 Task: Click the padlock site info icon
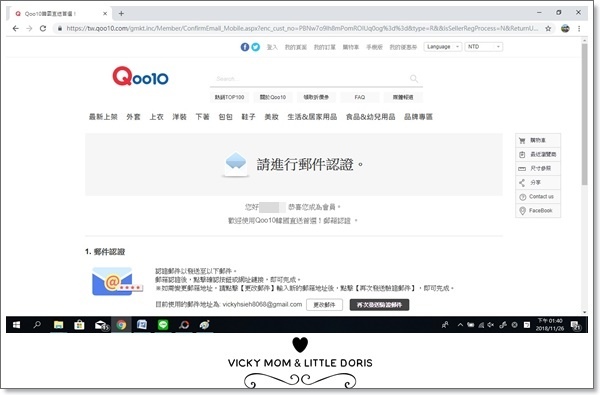[x=60, y=28]
